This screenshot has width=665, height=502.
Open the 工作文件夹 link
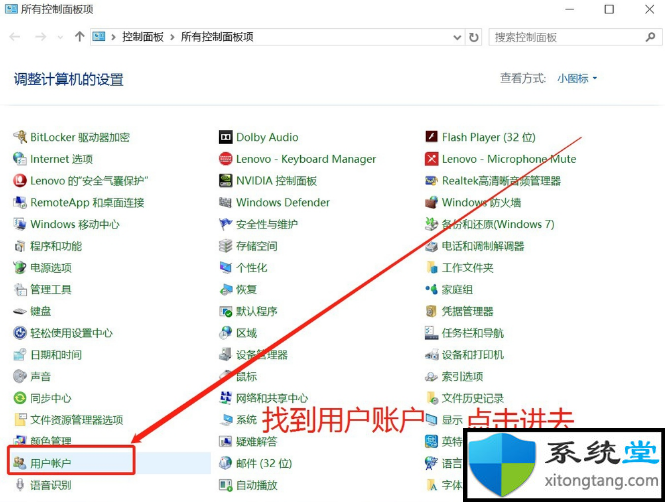(x=467, y=268)
